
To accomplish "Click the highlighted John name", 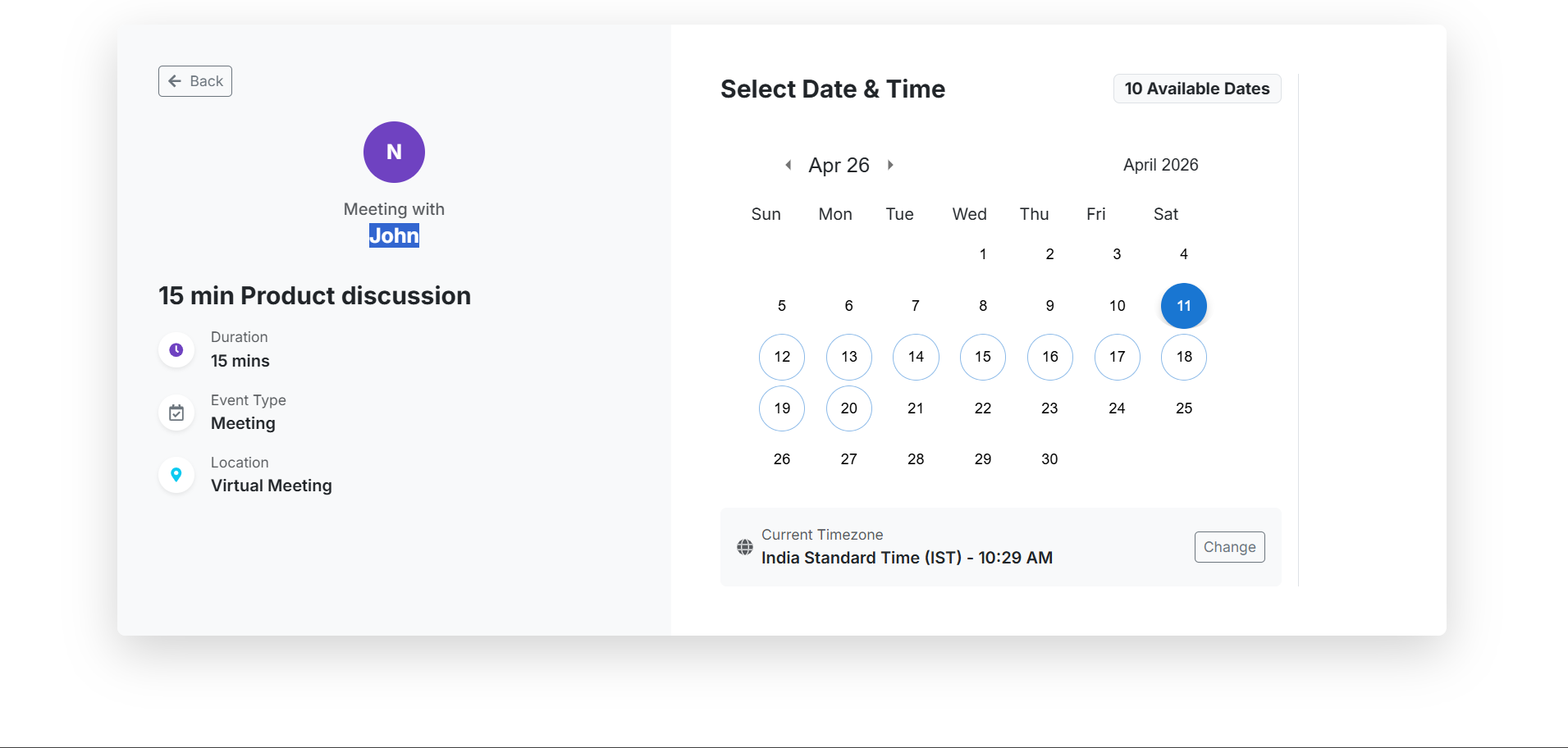I will (394, 235).
